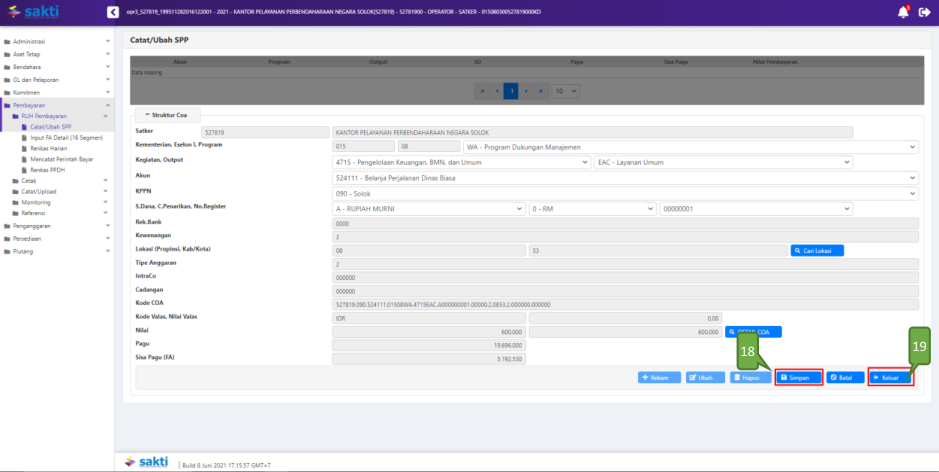Open the KPPN dropdown showing 090 - Solok

point(625,193)
